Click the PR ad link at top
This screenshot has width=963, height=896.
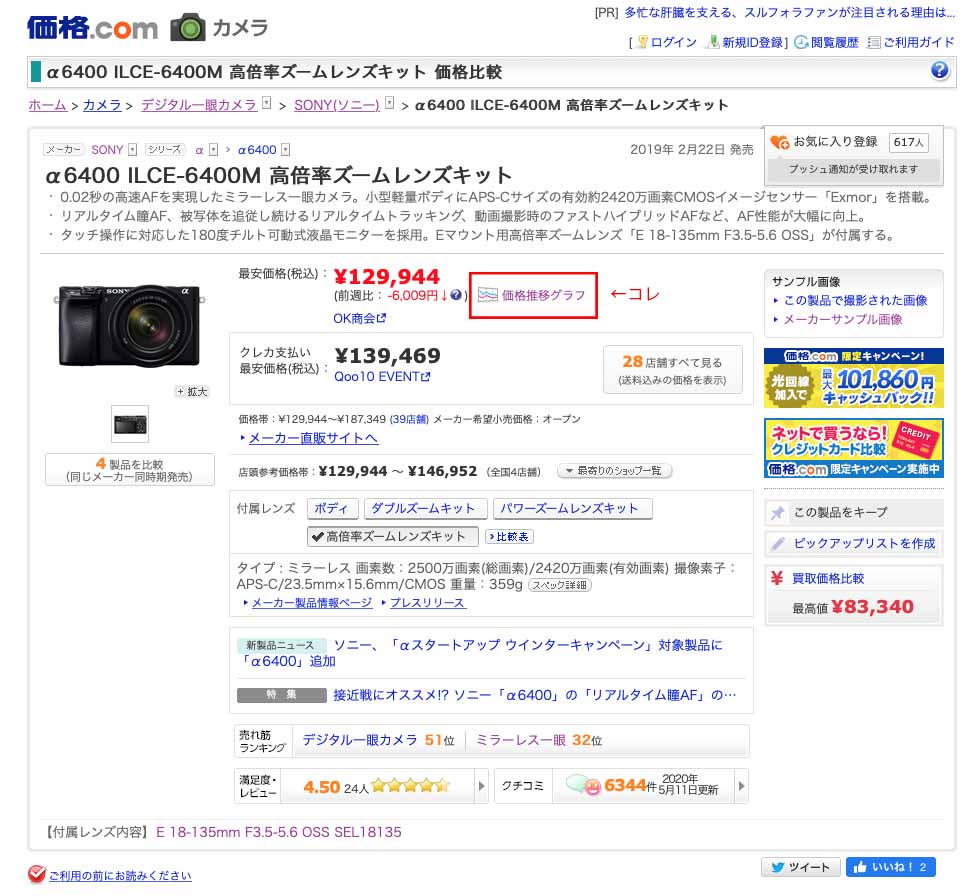tap(789, 12)
